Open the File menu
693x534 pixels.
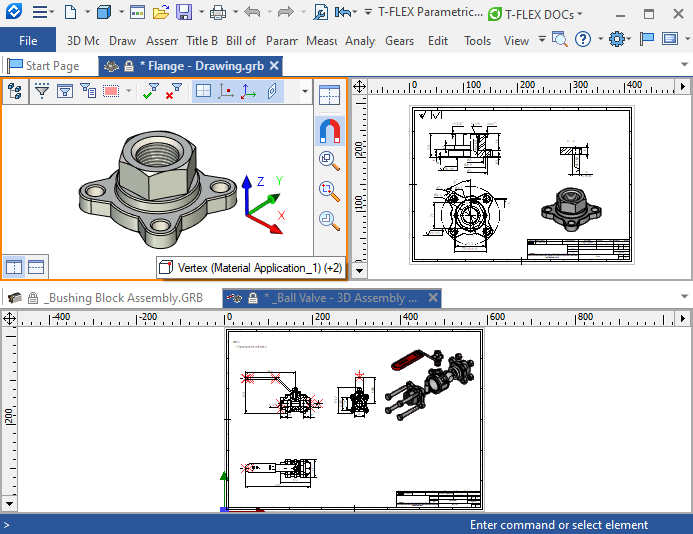tap(28, 40)
